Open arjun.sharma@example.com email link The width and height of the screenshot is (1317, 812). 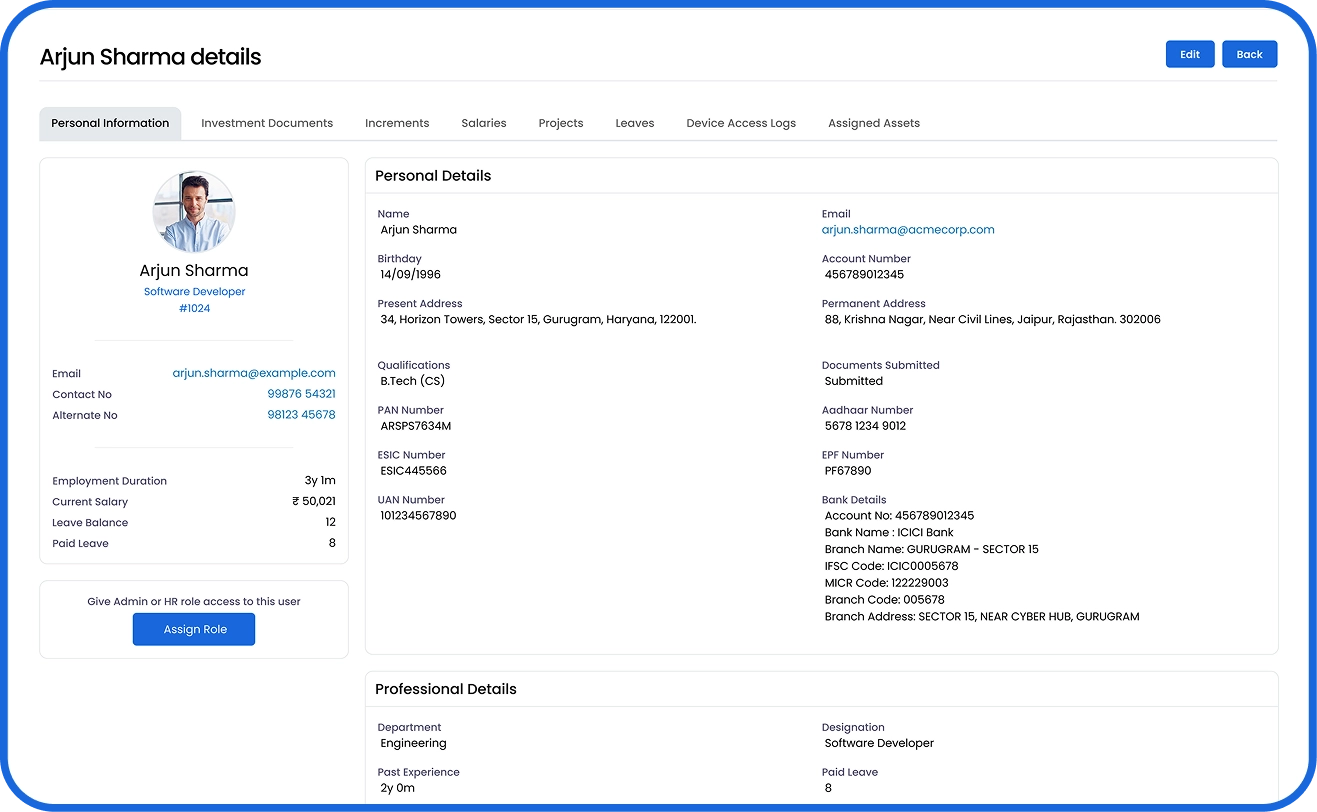click(254, 373)
